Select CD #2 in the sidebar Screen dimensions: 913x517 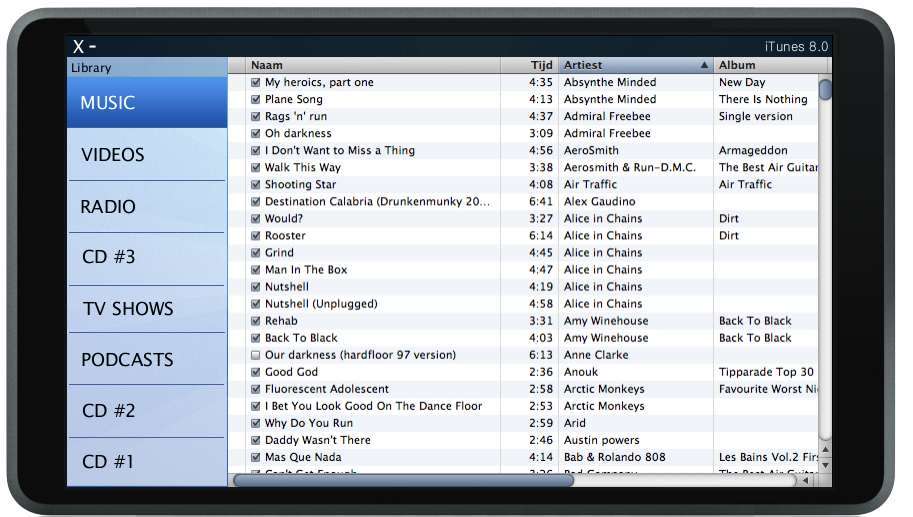147,410
